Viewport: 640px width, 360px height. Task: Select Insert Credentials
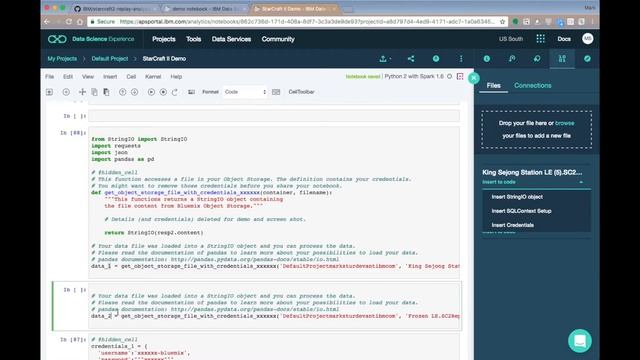point(512,225)
